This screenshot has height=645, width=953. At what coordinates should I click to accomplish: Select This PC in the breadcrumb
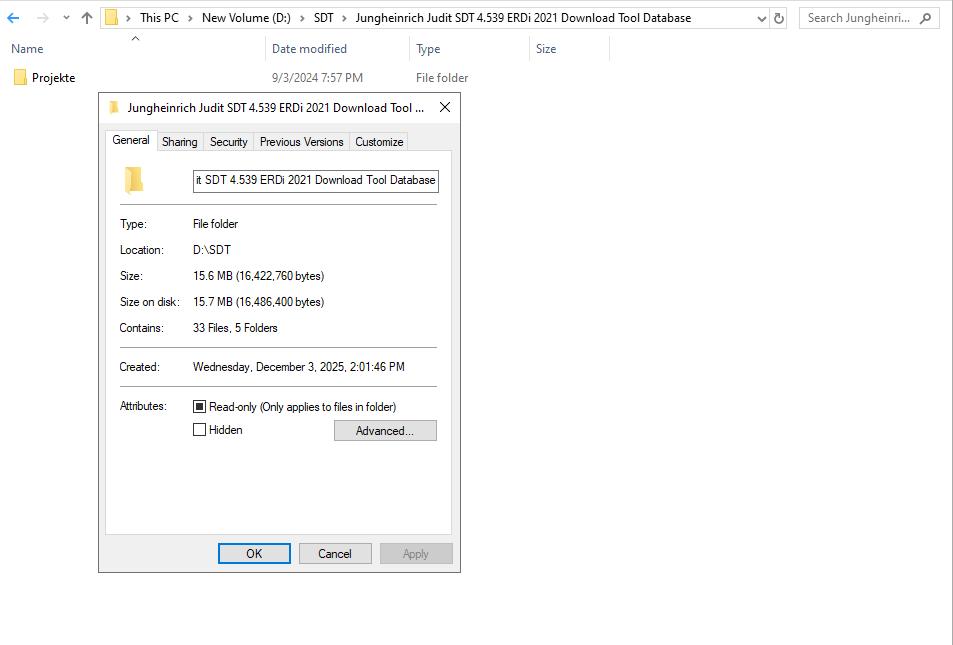(x=159, y=18)
